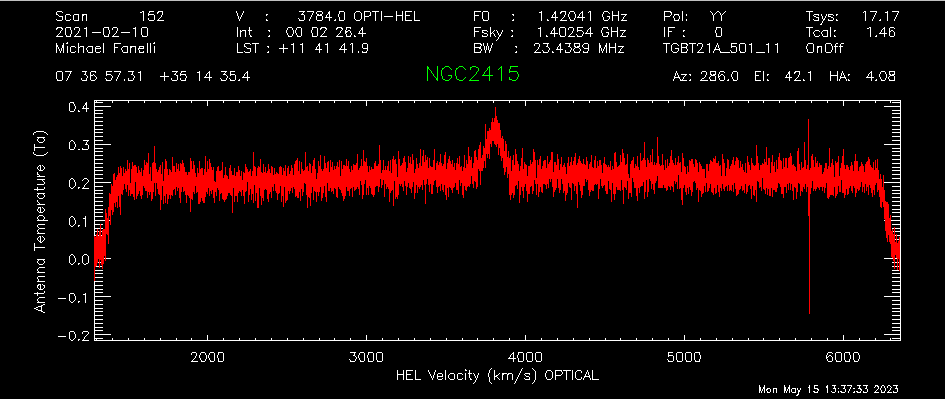Select the Tcal value 1.46
Viewport: 945px width, 399px height.
(882, 32)
